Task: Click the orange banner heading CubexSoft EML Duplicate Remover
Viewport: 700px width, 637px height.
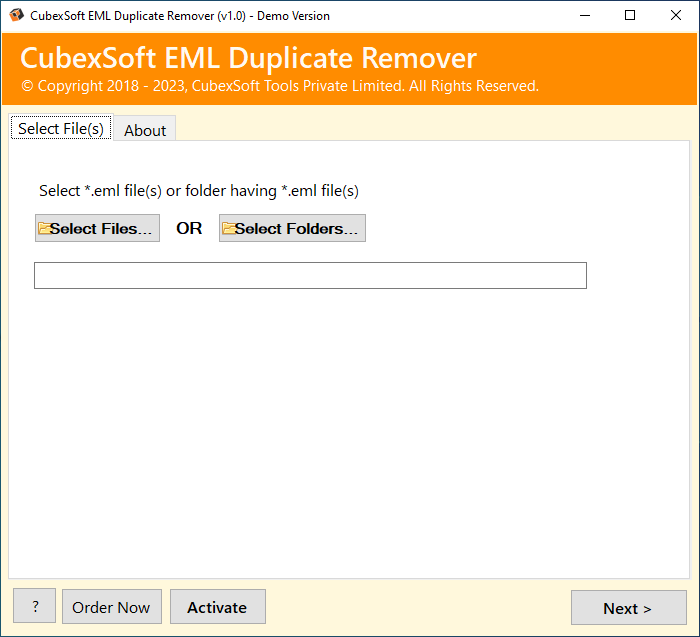Action: point(249,58)
